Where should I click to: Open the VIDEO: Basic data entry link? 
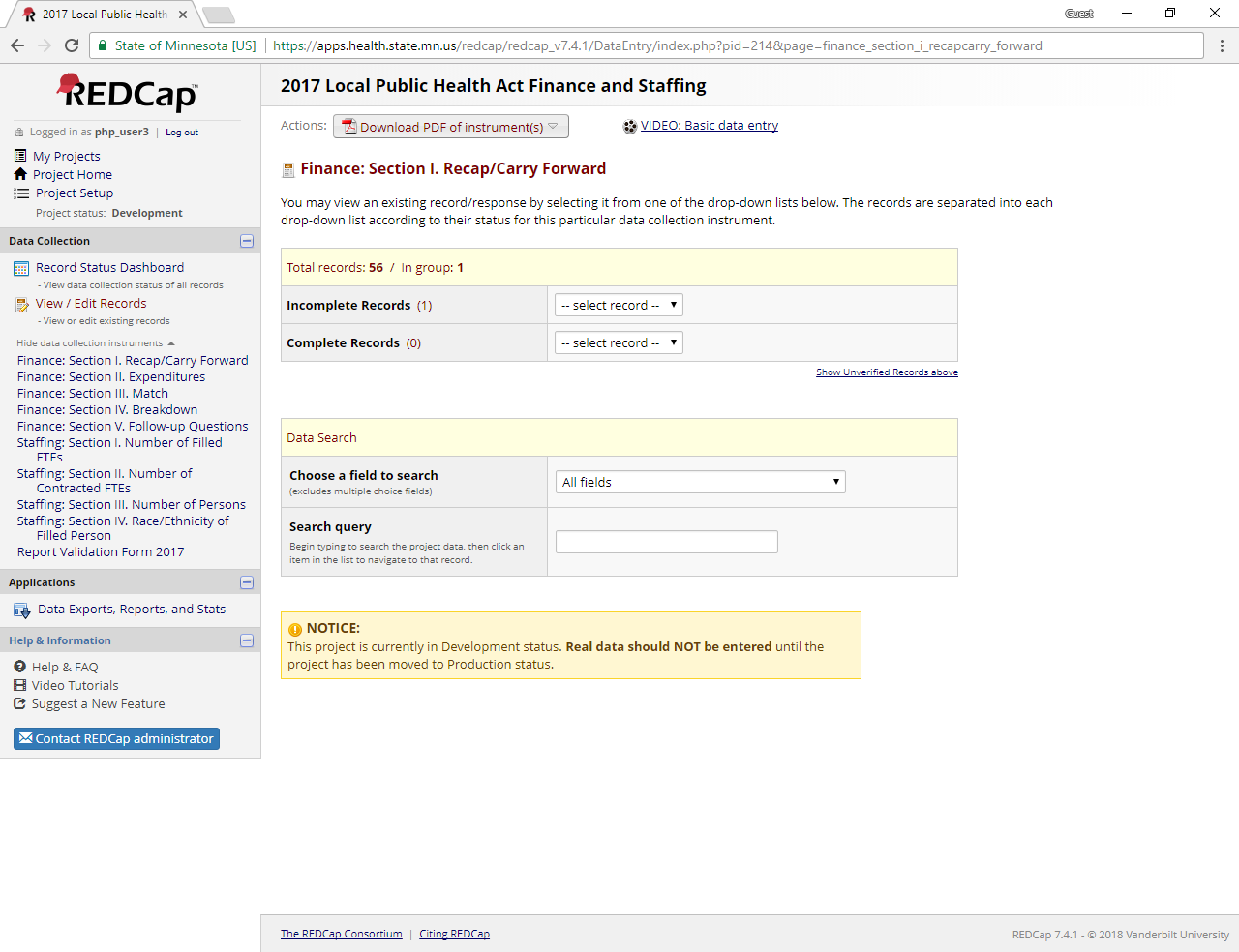pyautogui.click(x=710, y=125)
